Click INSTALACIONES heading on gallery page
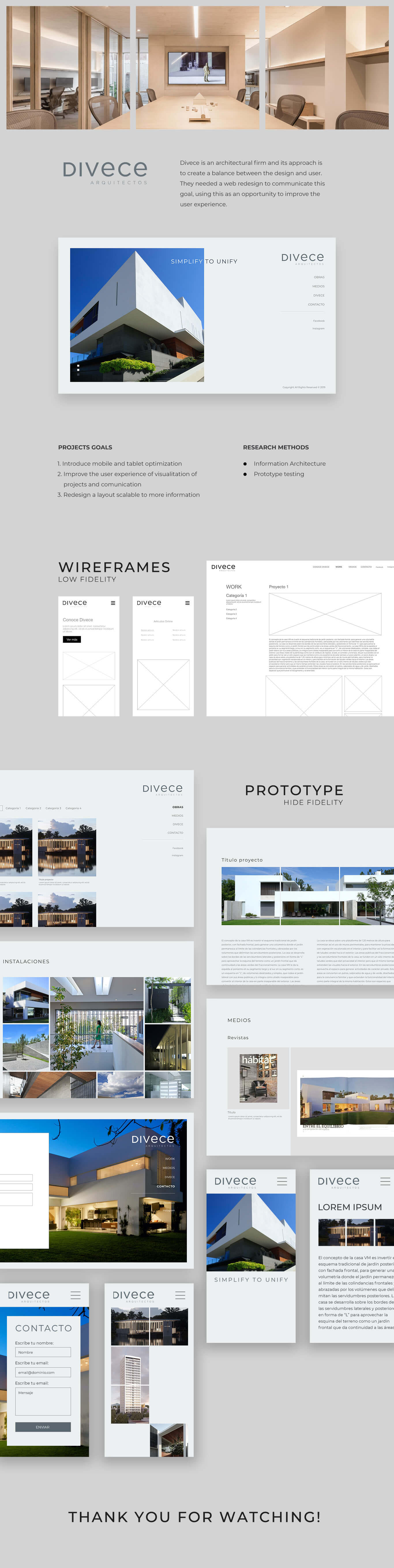This screenshot has height=1568, width=394. point(26,961)
